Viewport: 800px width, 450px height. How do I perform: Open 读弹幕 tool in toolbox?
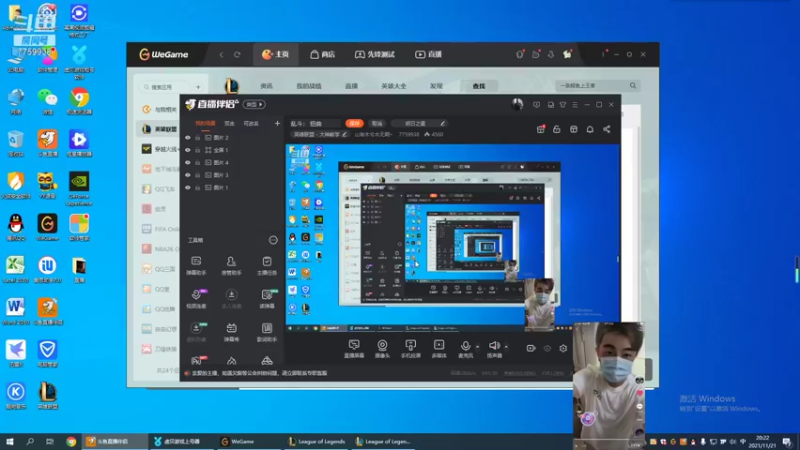267,299
